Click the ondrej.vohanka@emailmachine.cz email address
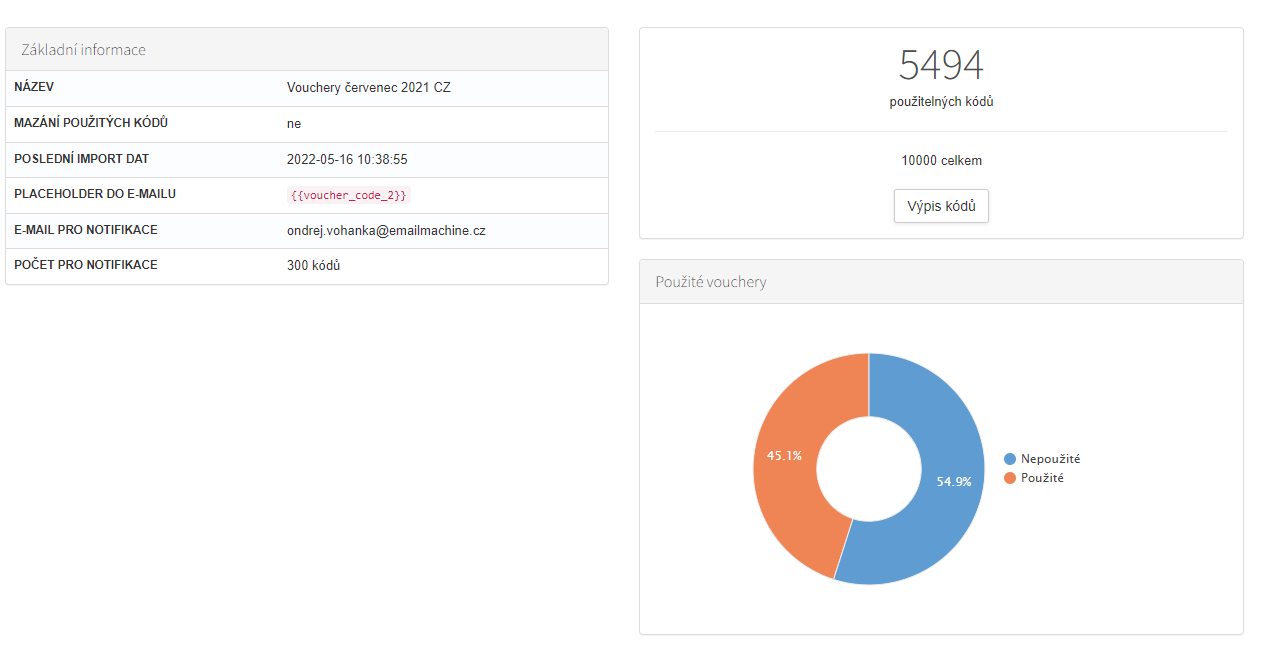The height and width of the screenshot is (650, 1264). (x=386, y=230)
